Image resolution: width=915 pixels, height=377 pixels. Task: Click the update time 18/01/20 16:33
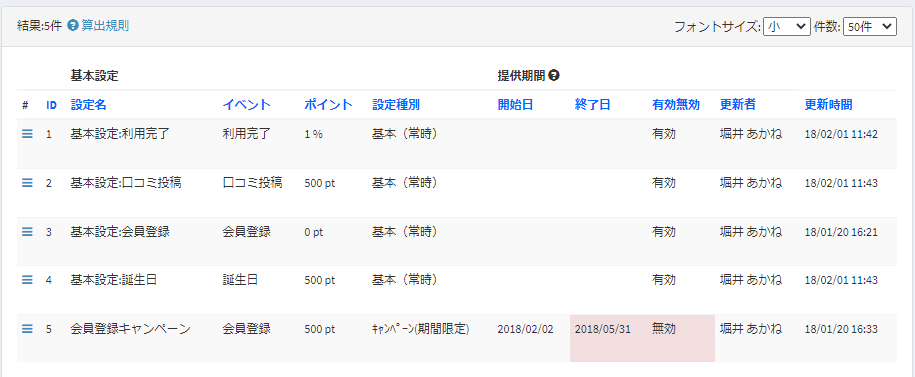pos(841,329)
